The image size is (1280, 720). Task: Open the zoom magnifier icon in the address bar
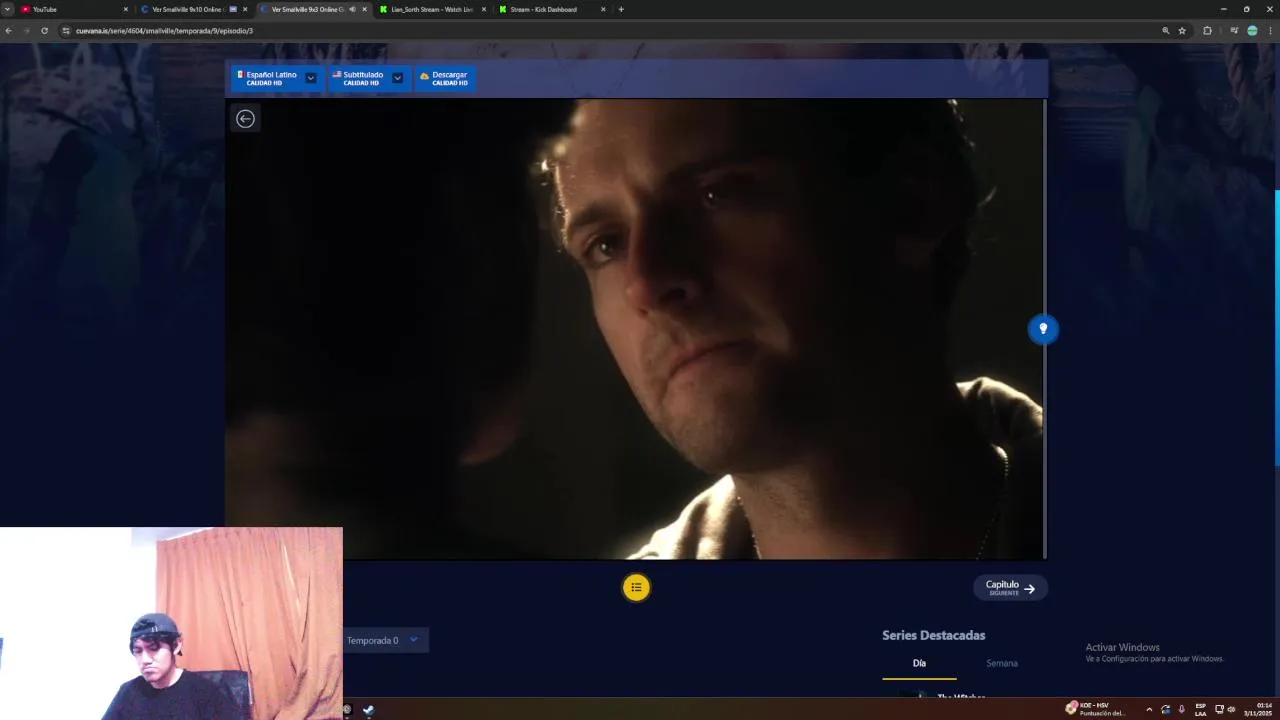[1165, 31]
